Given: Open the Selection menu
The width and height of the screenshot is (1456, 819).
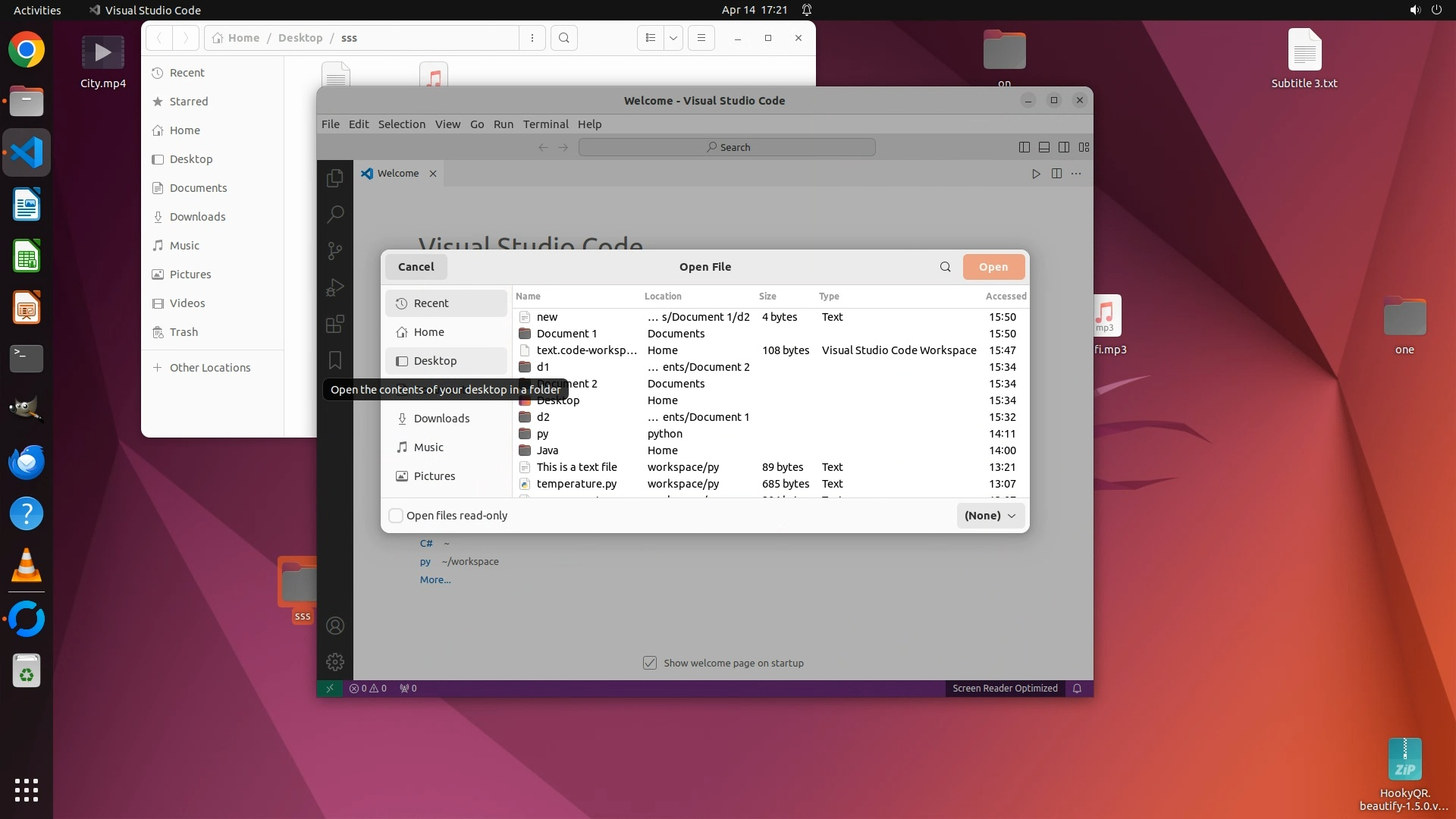Looking at the screenshot, I should click(x=401, y=124).
